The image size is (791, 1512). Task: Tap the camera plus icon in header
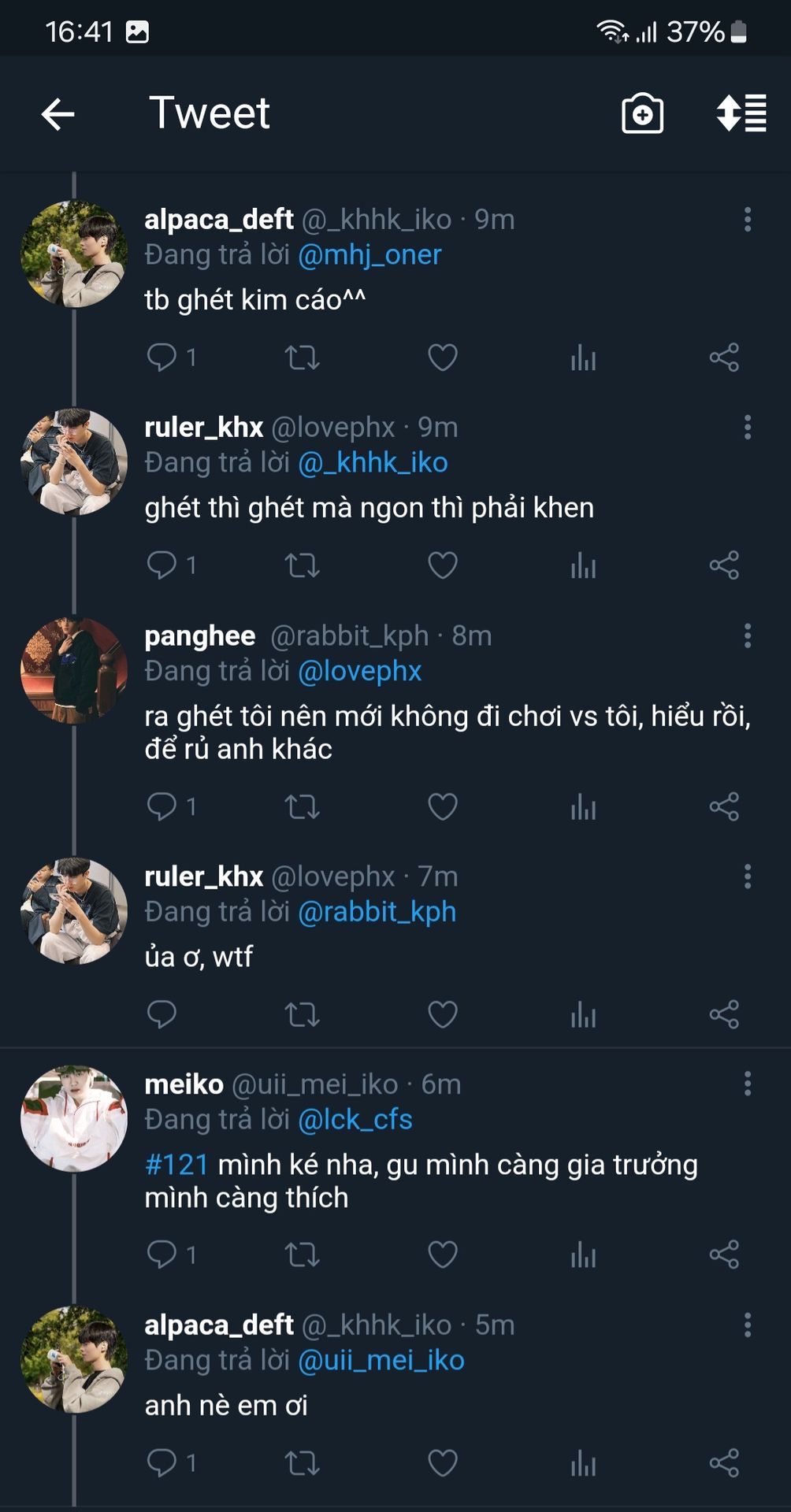tap(642, 114)
